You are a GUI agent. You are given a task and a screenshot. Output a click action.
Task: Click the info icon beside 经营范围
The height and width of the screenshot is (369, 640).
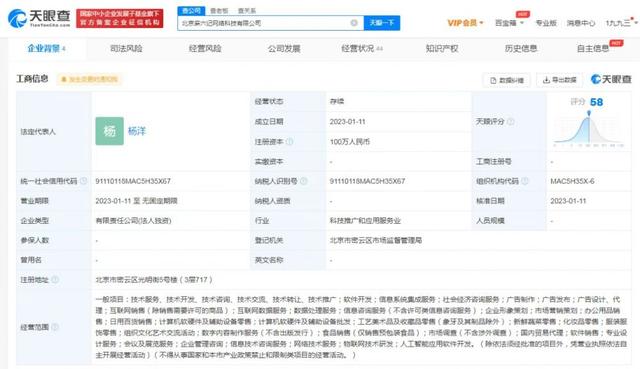click(55, 327)
